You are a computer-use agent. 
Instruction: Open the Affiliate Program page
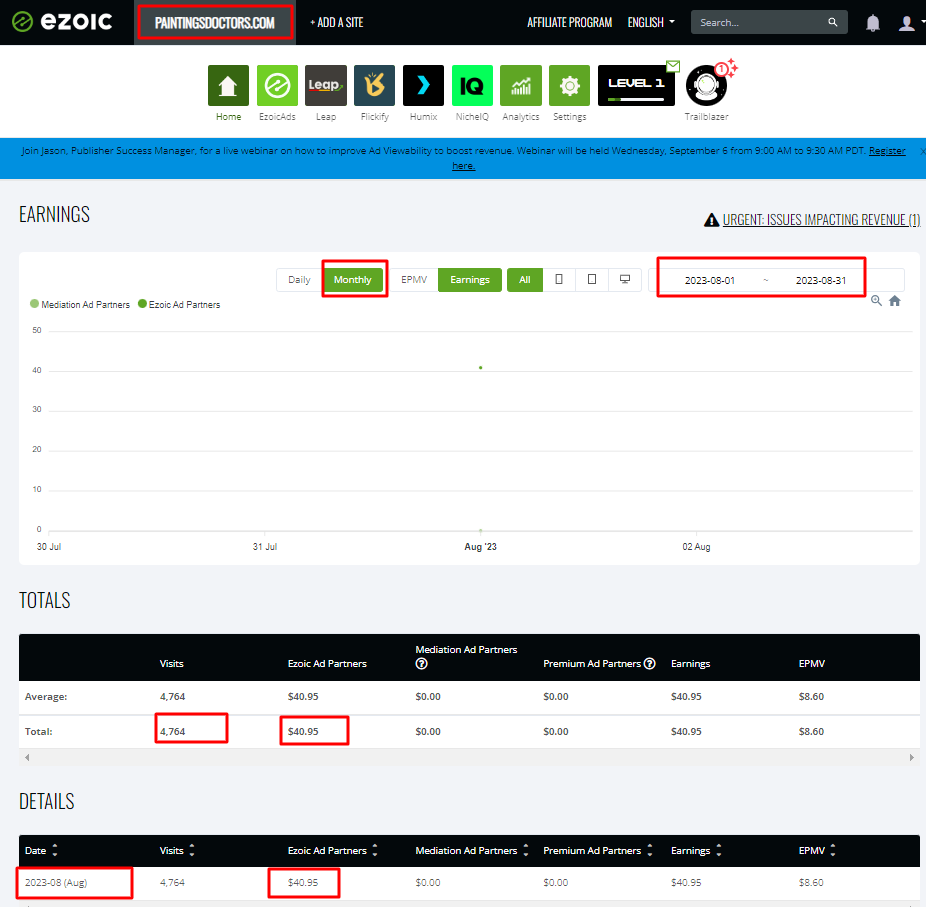[569, 22]
